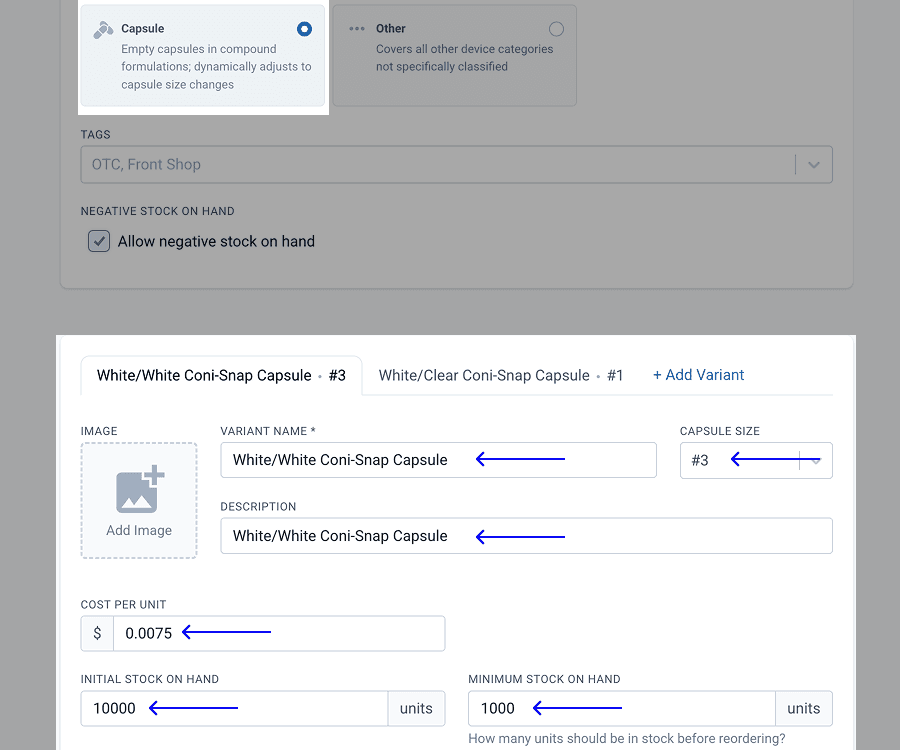
Task: Switch to White/White Coni-Snap Capsule #3 tab
Action: [x=221, y=375]
